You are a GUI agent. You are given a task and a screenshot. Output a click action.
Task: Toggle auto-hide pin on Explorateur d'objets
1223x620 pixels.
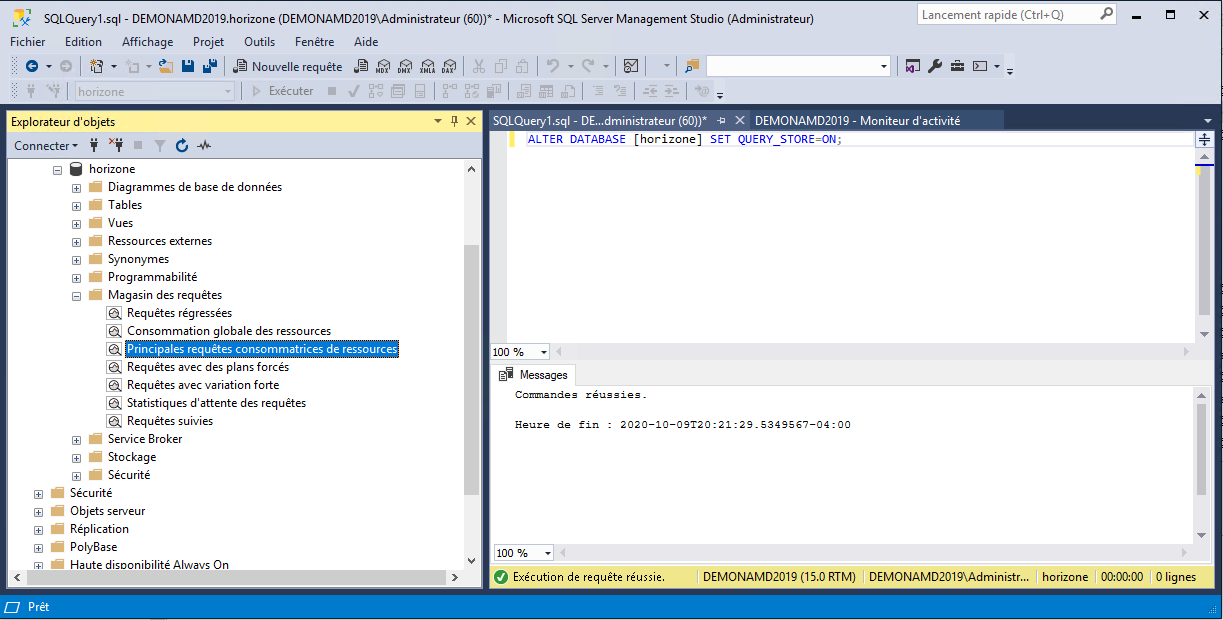pyautogui.click(x=454, y=121)
